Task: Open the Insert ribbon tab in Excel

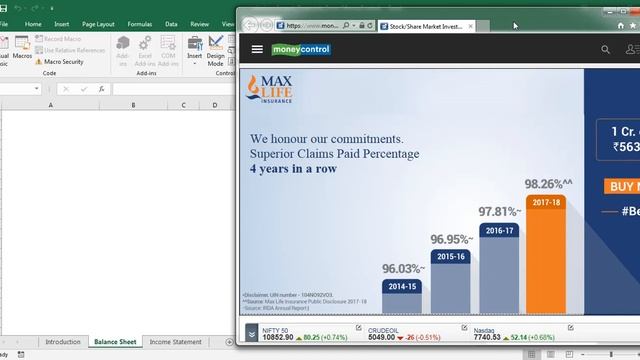Action: pos(62,24)
